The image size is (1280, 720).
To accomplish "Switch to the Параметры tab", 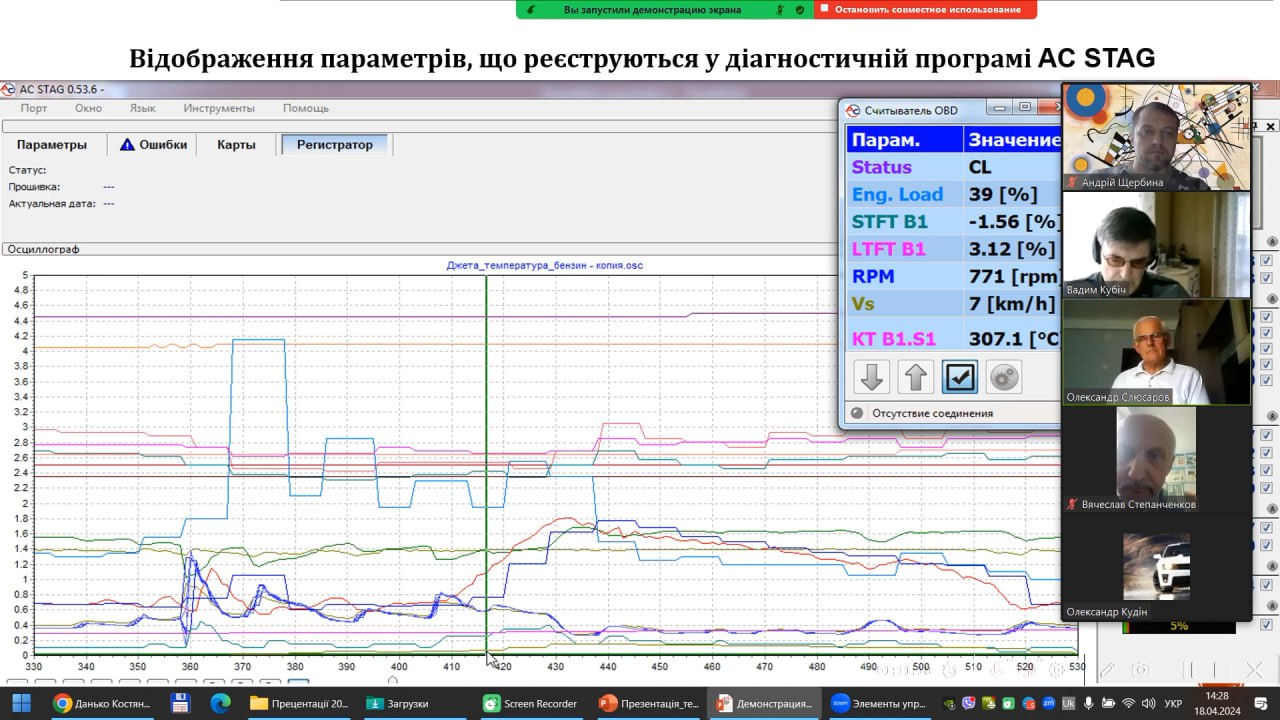I will [52, 144].
